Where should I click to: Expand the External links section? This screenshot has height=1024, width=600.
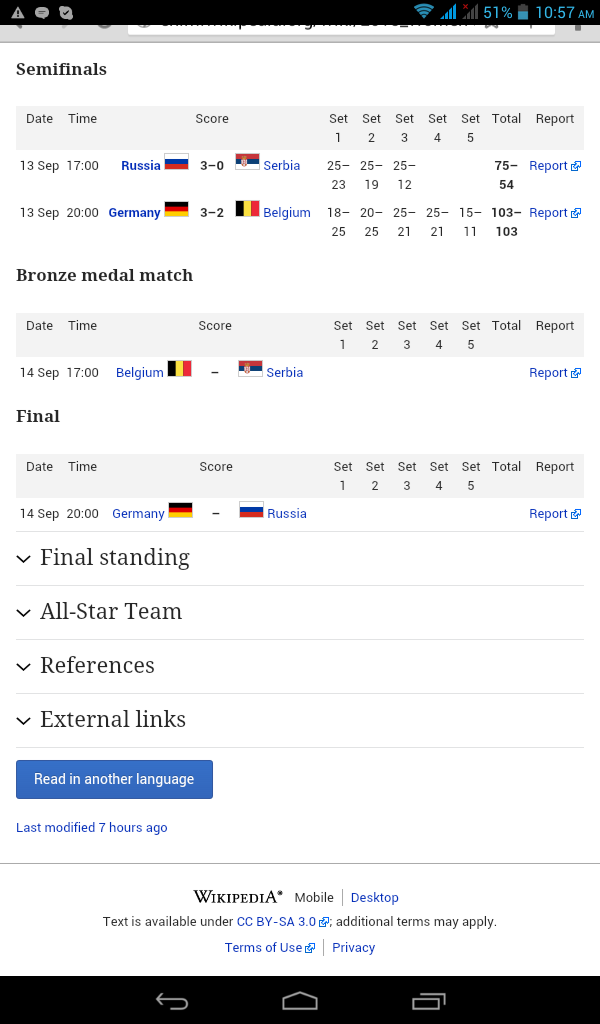[x=300, y=721]
